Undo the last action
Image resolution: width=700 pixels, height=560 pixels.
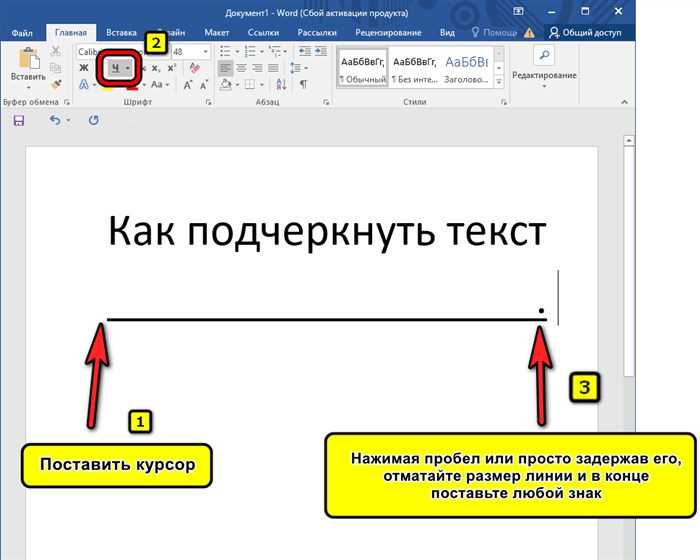55,120
